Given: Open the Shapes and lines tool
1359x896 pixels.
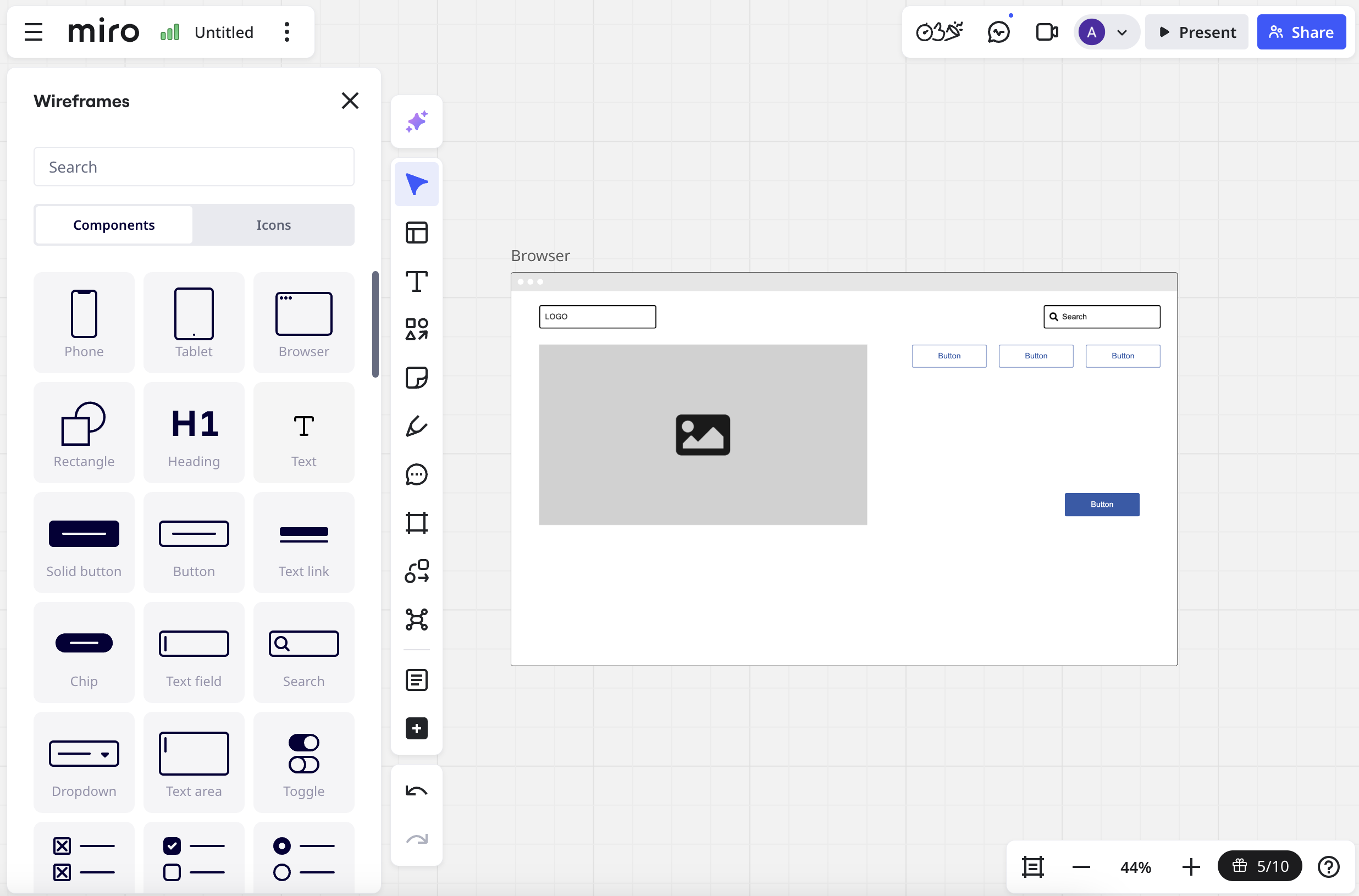Looking at the screenshot, I should [x=416, y=330].
